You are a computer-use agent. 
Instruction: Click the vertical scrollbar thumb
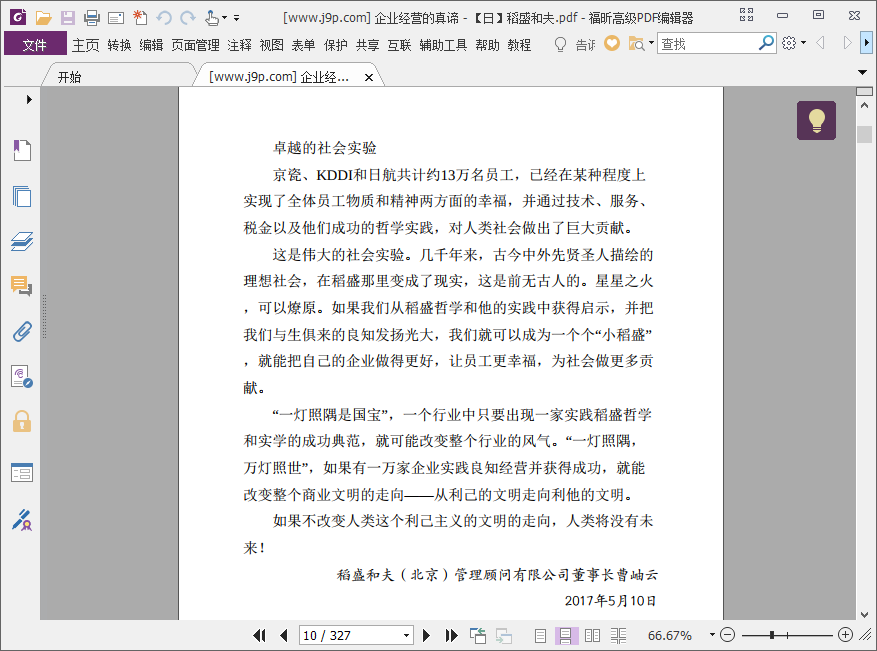[864, 134]
